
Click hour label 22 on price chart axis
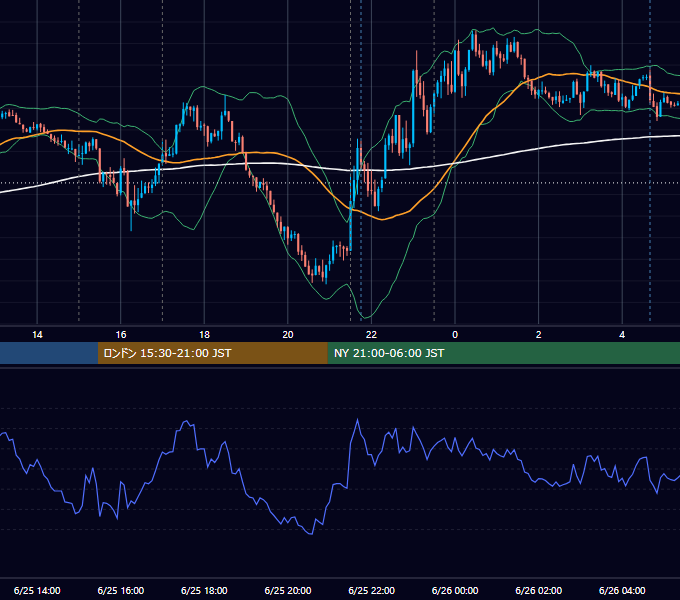371,335
